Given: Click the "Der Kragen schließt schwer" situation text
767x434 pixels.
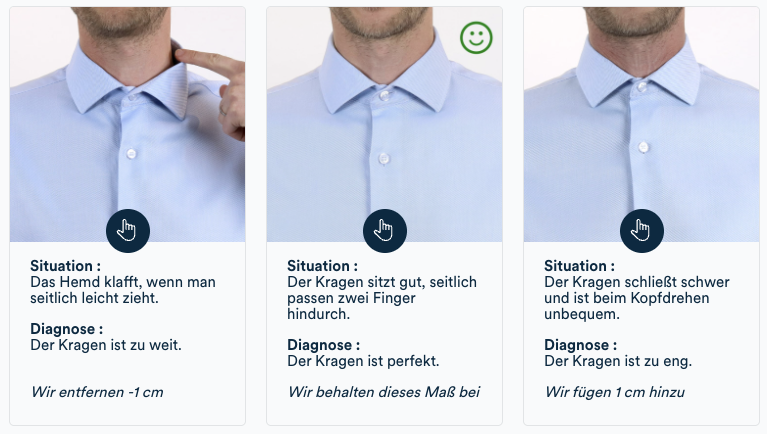Looking at the screenshot, I should coord(636,298).
